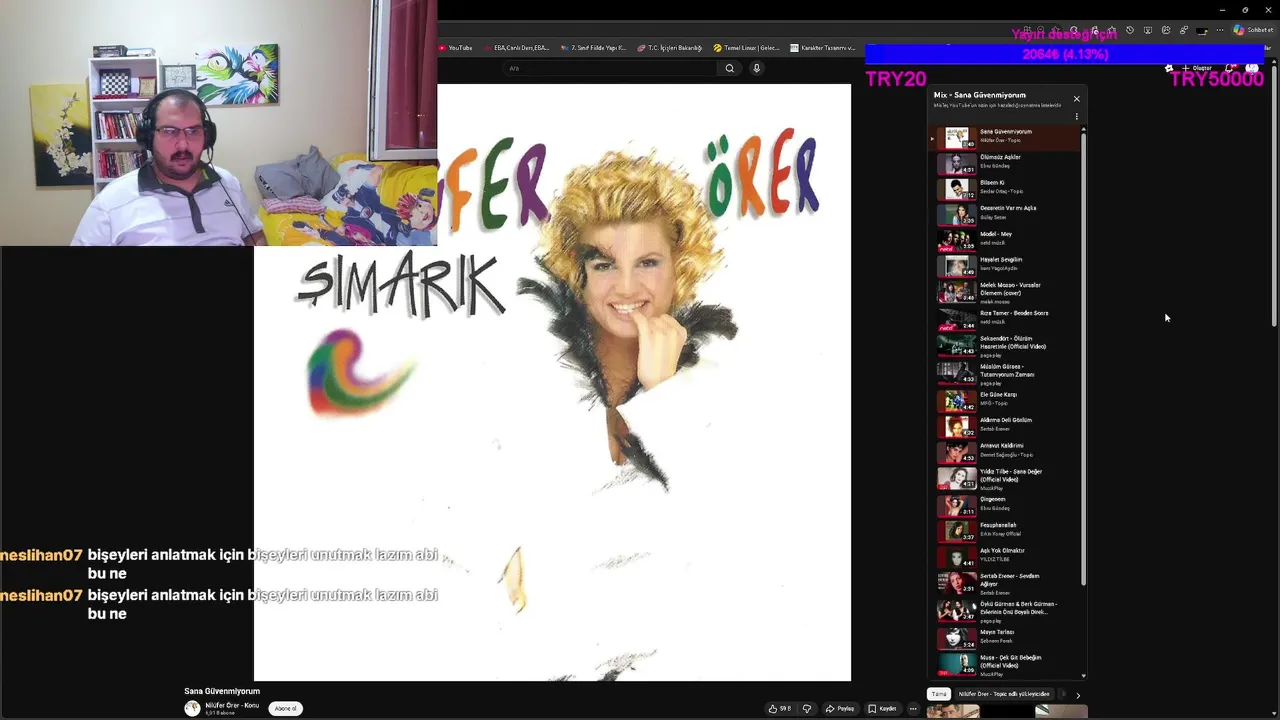Like the video with thumbs up
Image resolution: width=1280 pixels, height=720 pixels.
[779, 708]
